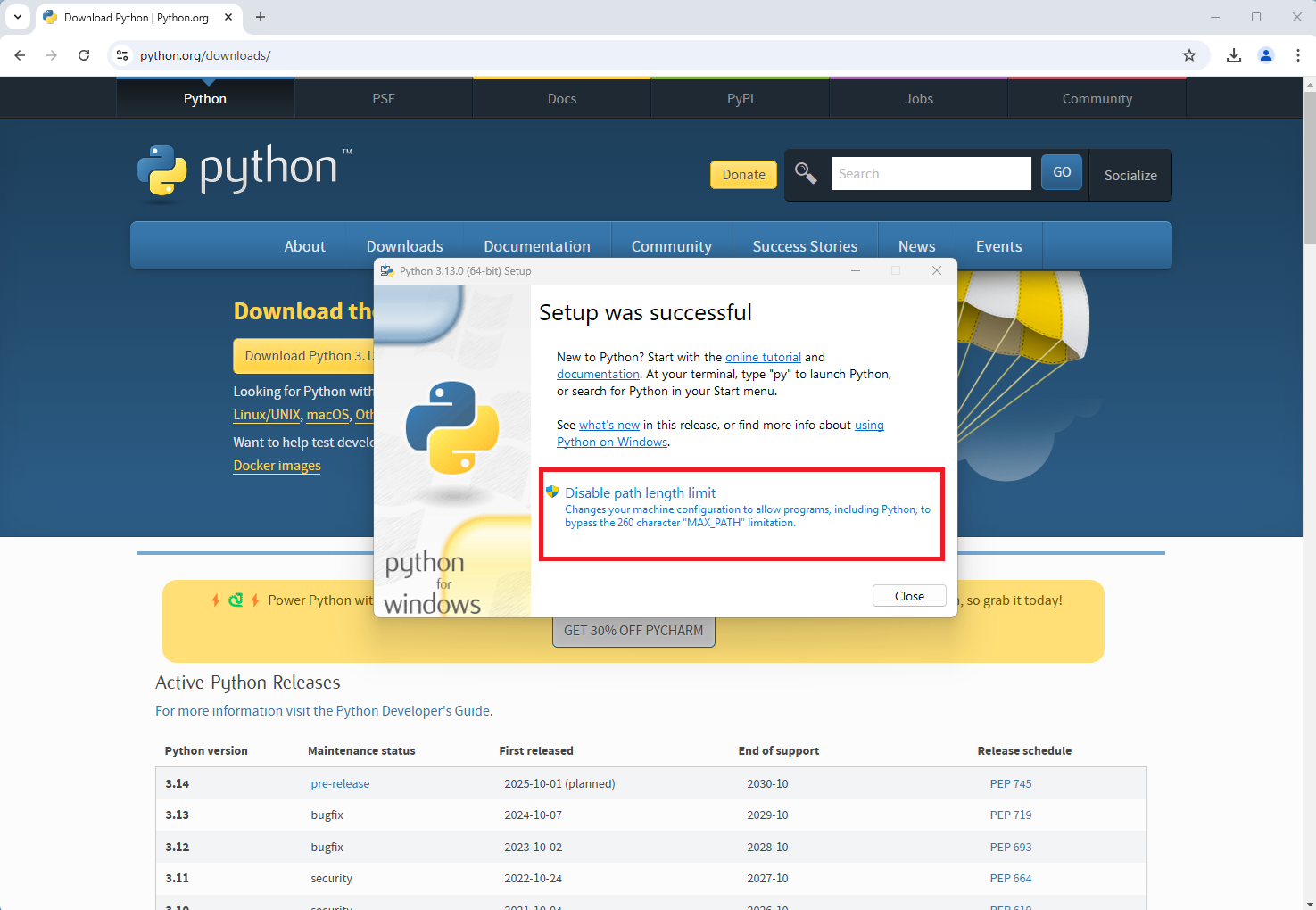Image resolution: width=1316 pixels, height=910 pixels.
Task: Click the page vertical scrollbar thumb
Action: tap(1309, 166)
